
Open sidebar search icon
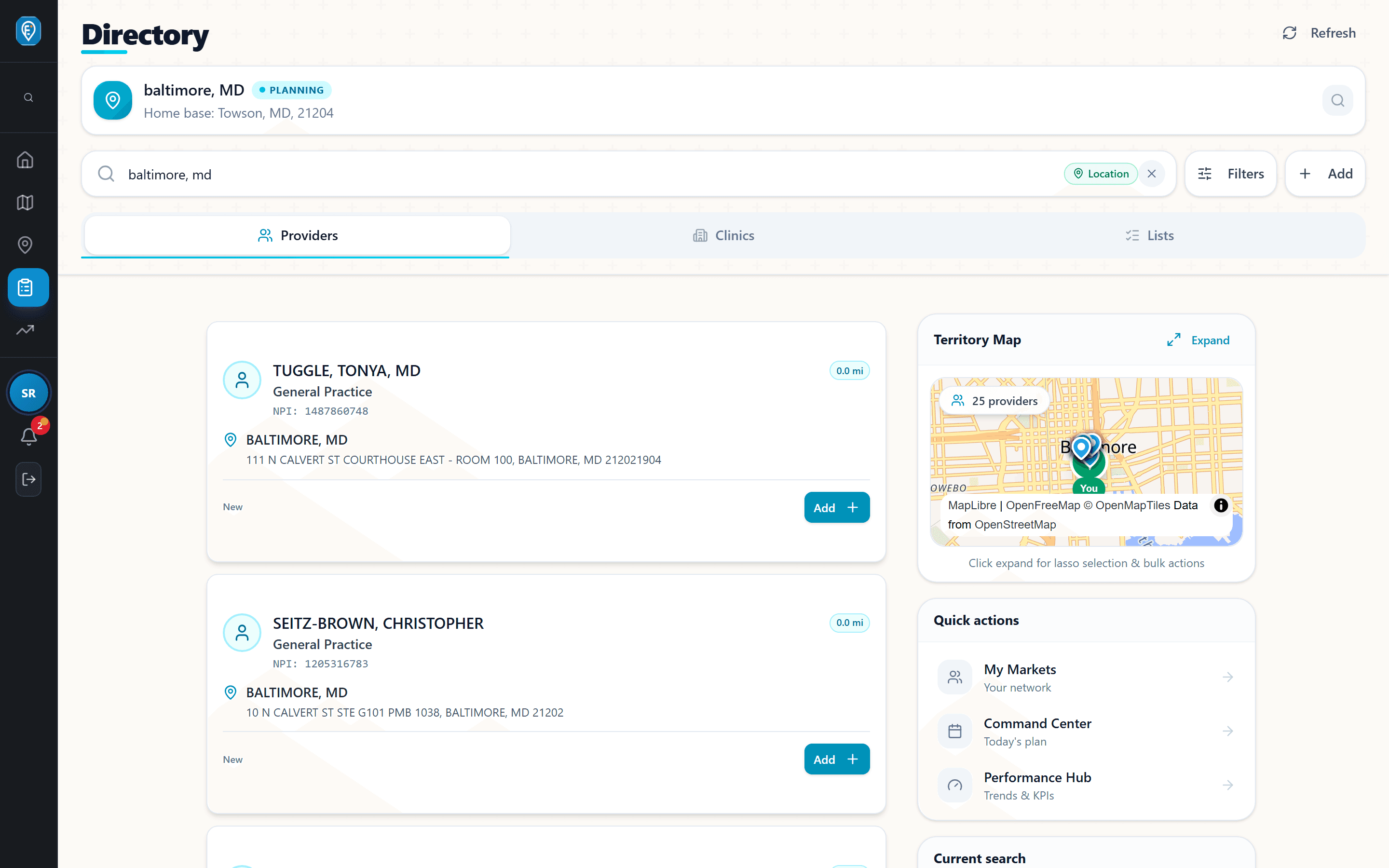(28, 97)
